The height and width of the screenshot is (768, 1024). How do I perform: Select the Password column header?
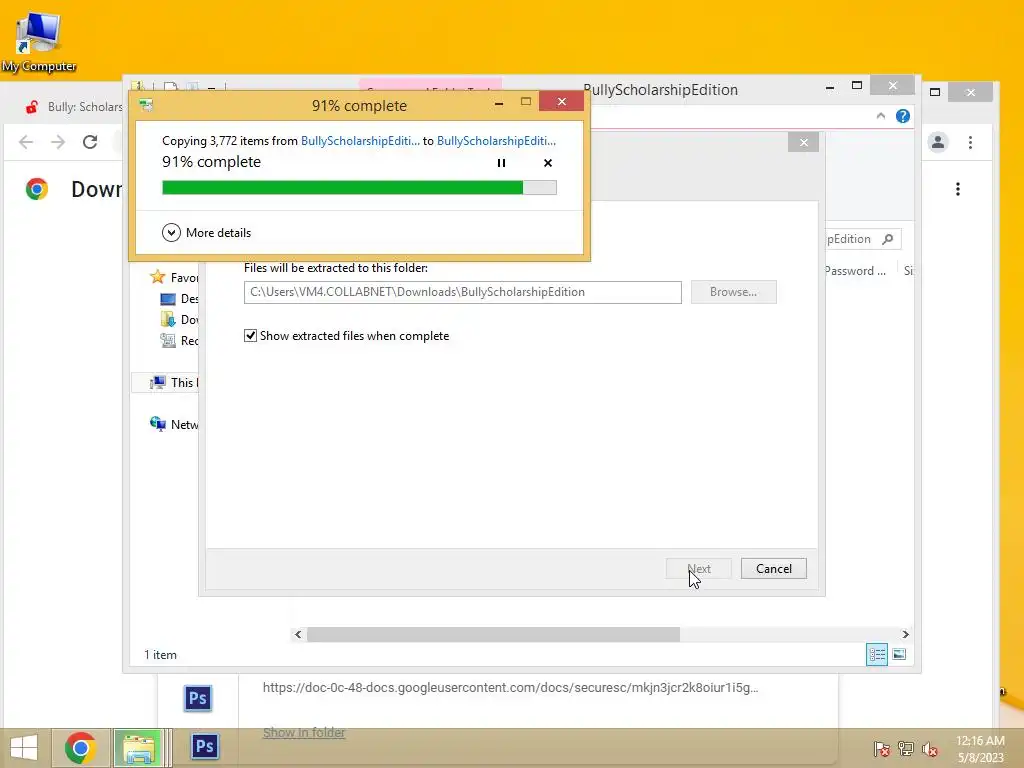coord(855,271)
